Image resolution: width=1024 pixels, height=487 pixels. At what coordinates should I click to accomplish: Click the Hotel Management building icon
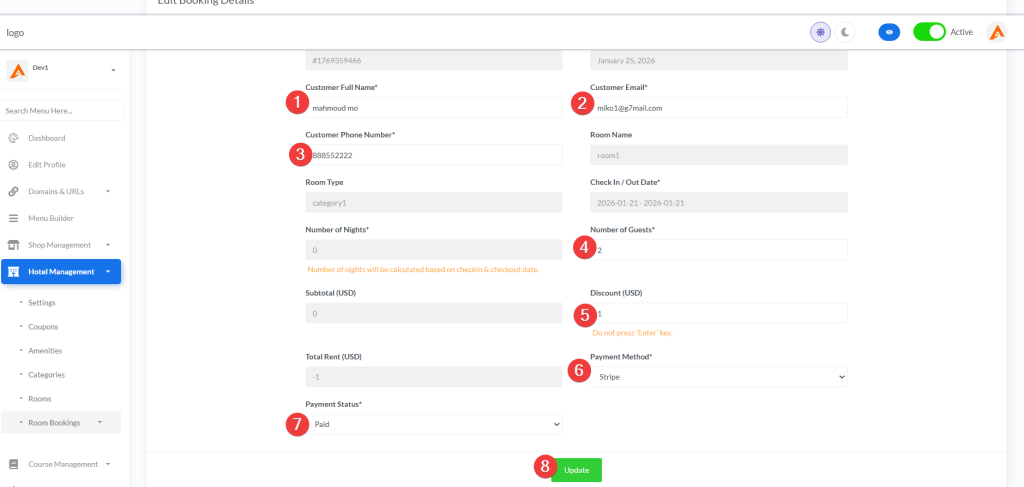click(x=14, y=271)
